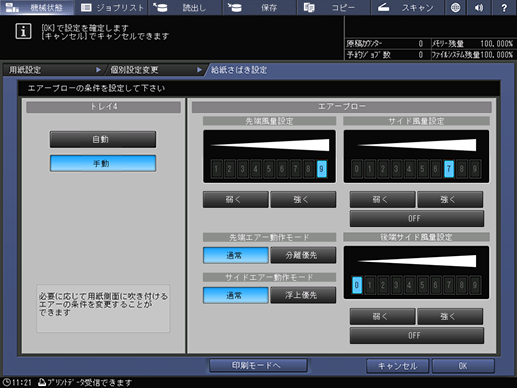Click the 予約ジョブ数 reserved job count
Image resolution: width=517 pixels, height=388 pixels.
(x=421, y=55)
